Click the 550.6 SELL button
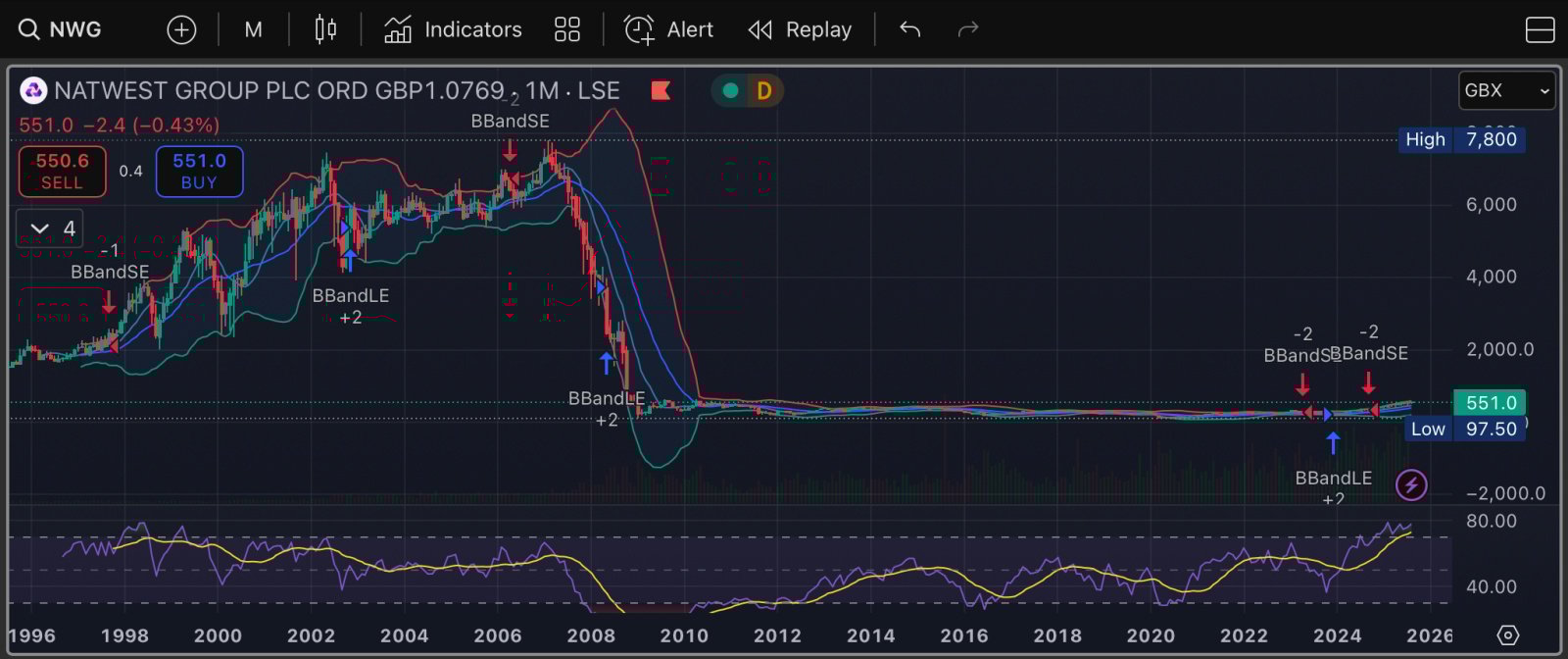The width and height of the screenshot is (1568, 659). 62,172
